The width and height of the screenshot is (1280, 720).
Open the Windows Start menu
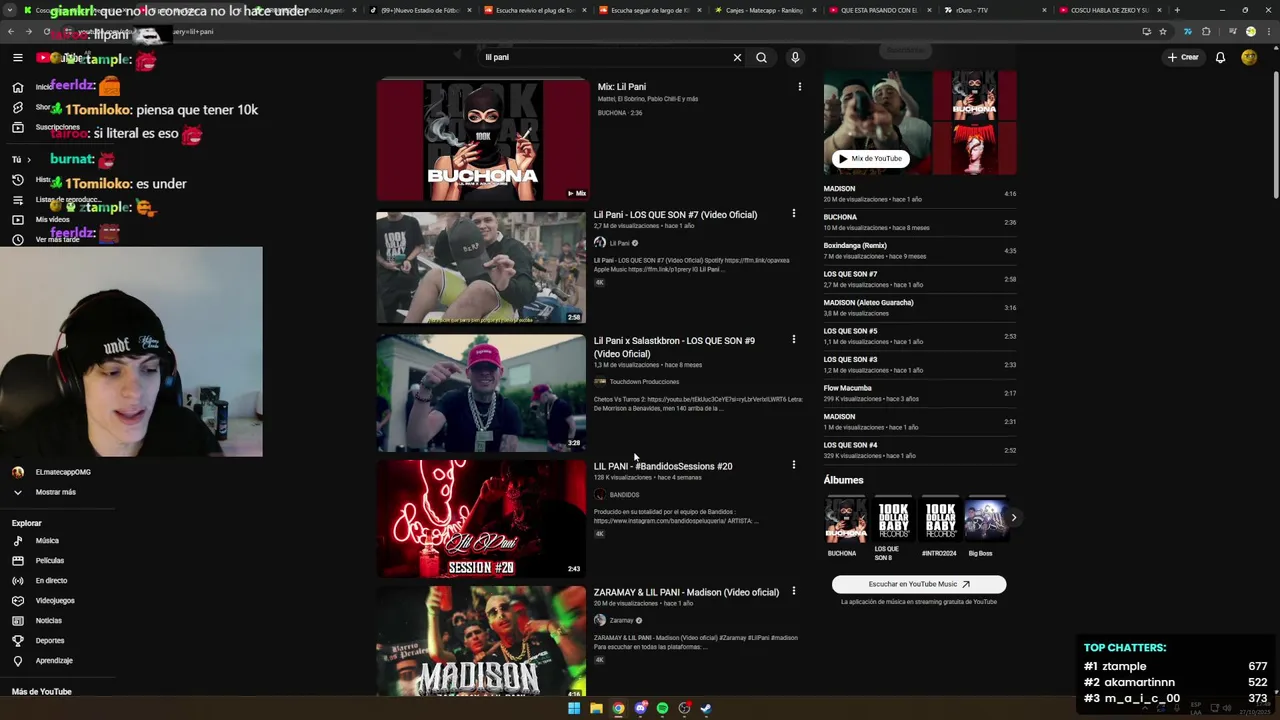[x=574, y=708]
